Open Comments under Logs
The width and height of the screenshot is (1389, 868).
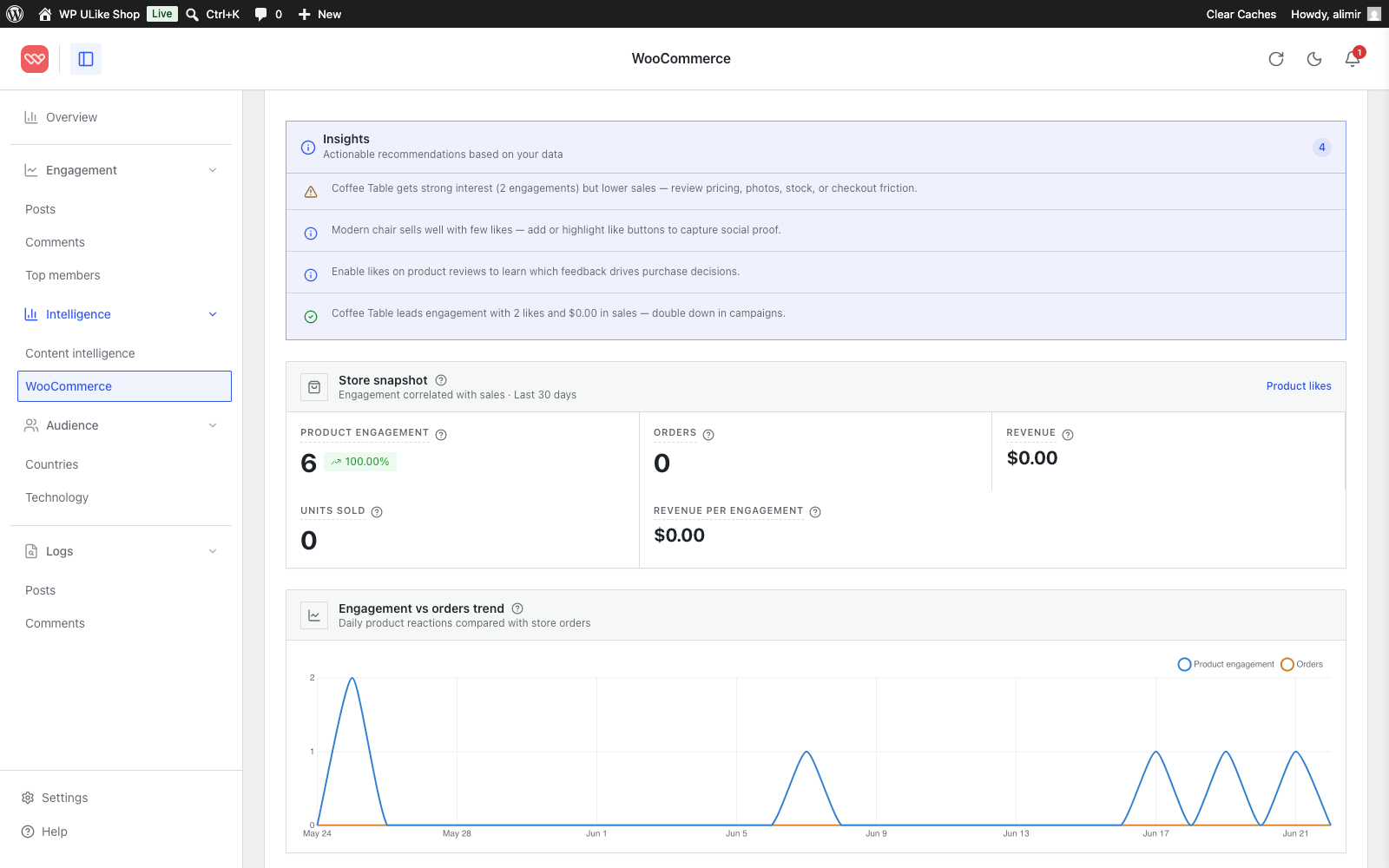pos(55,623)
